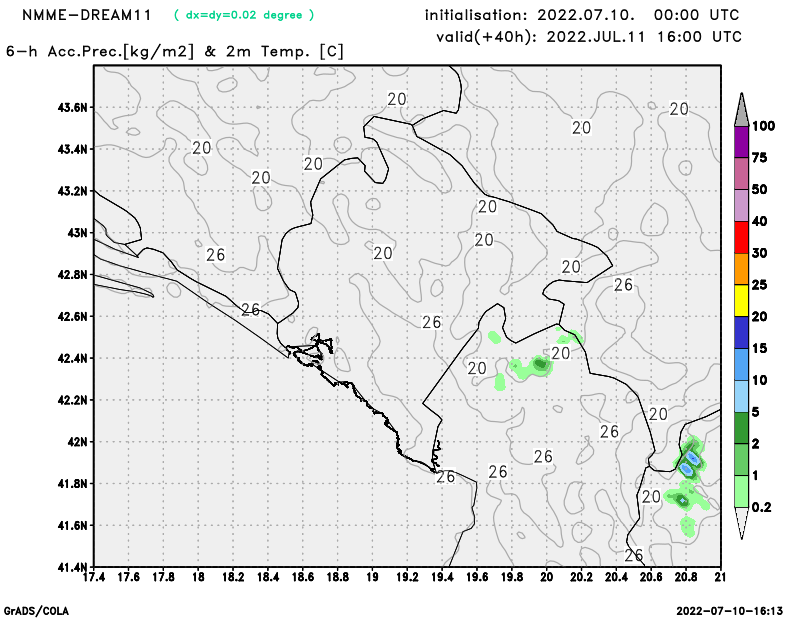Click the 20.2 longitude axis label
The height and width of the screenshot is (618, 800).
click(581, 578)
